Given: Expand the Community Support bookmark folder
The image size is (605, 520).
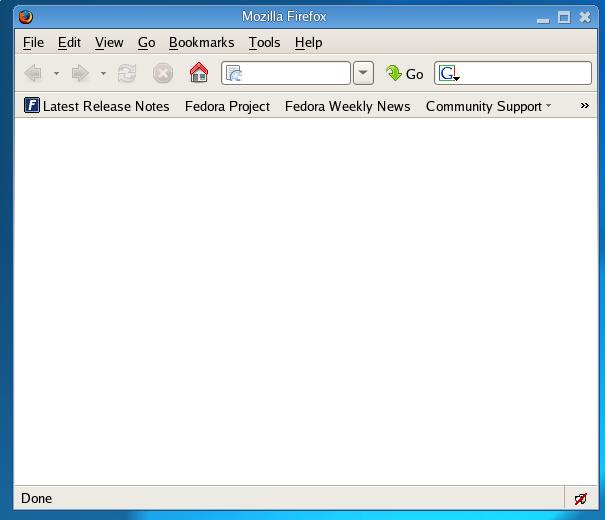Looking at the screenshot, I should tap(488, 106).
